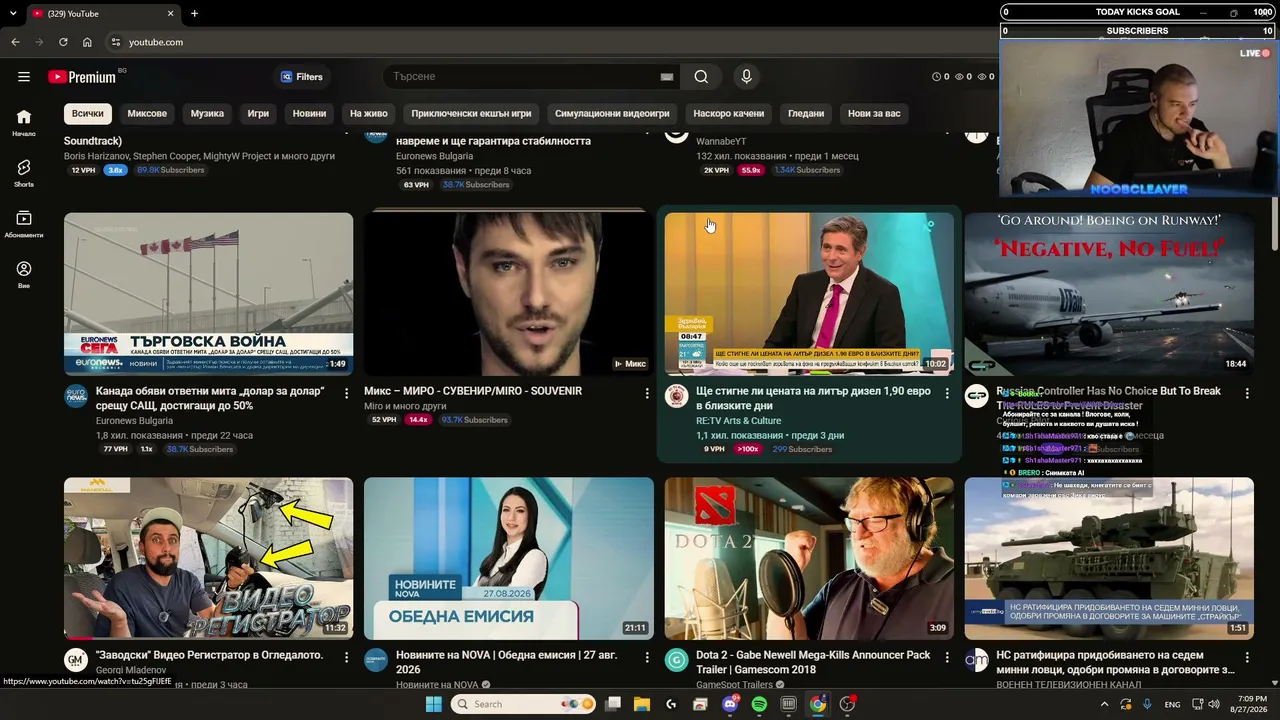Open the taskbar clock showing 7:09 PM

point(1252,704)
